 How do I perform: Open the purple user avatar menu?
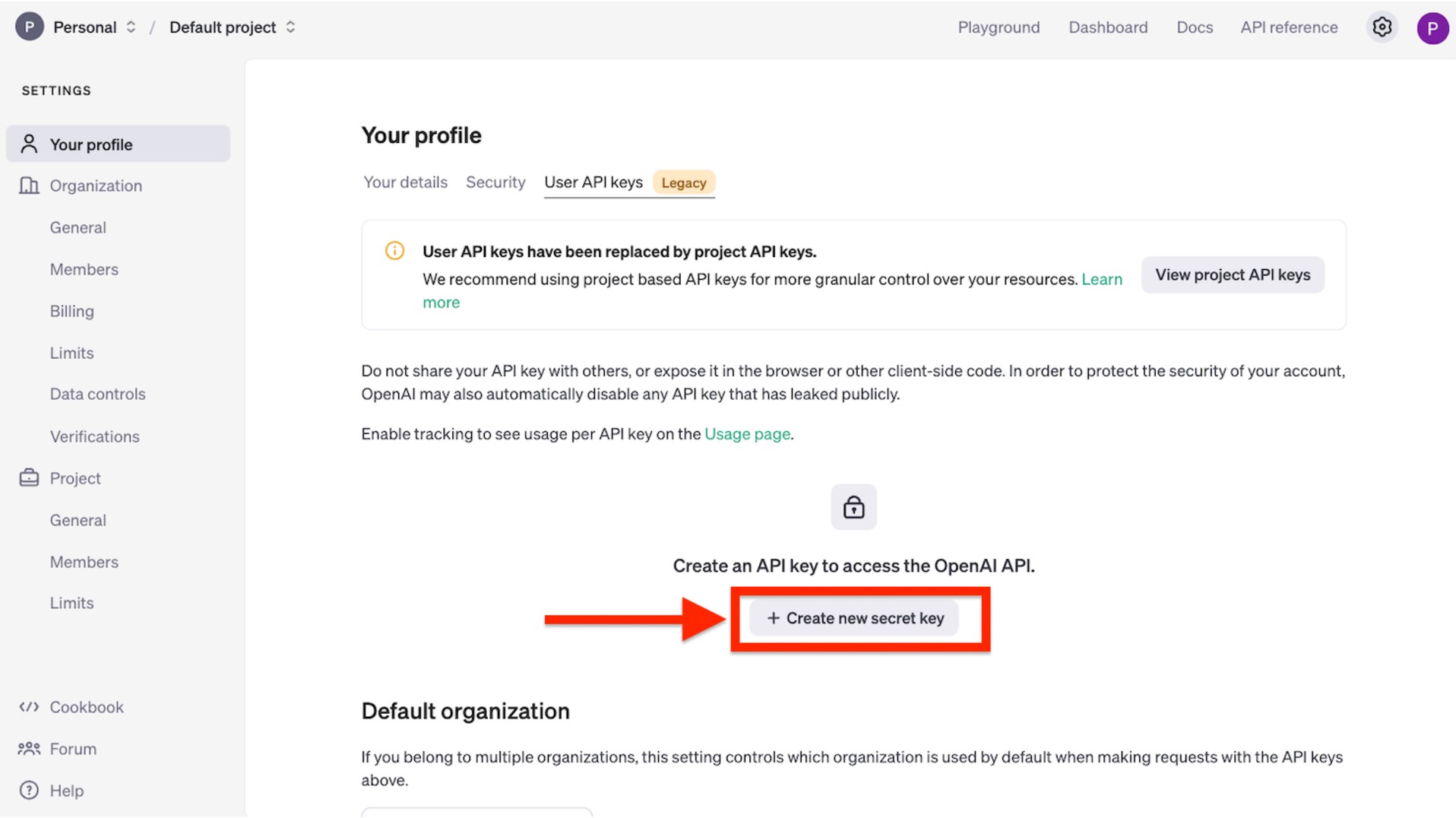(1432, 28)
